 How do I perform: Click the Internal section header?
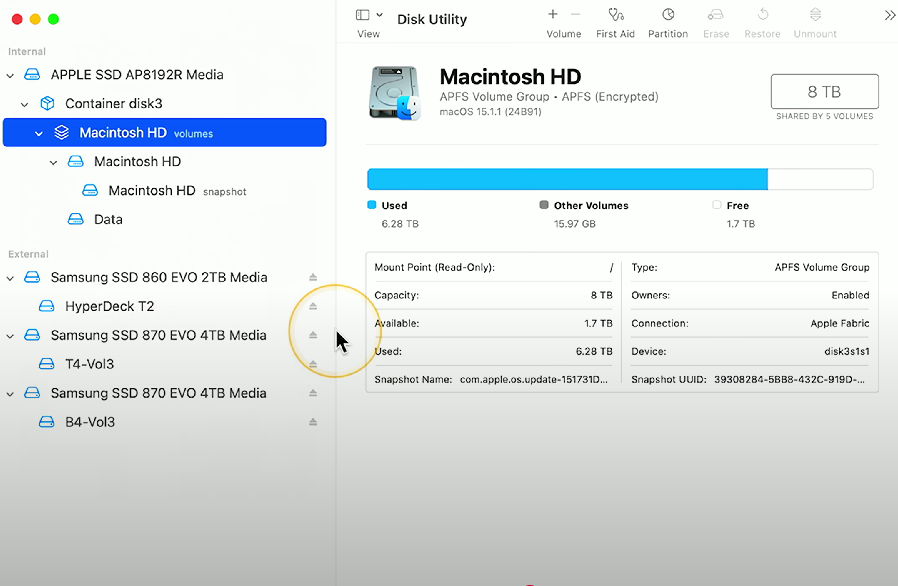(27, 52)
